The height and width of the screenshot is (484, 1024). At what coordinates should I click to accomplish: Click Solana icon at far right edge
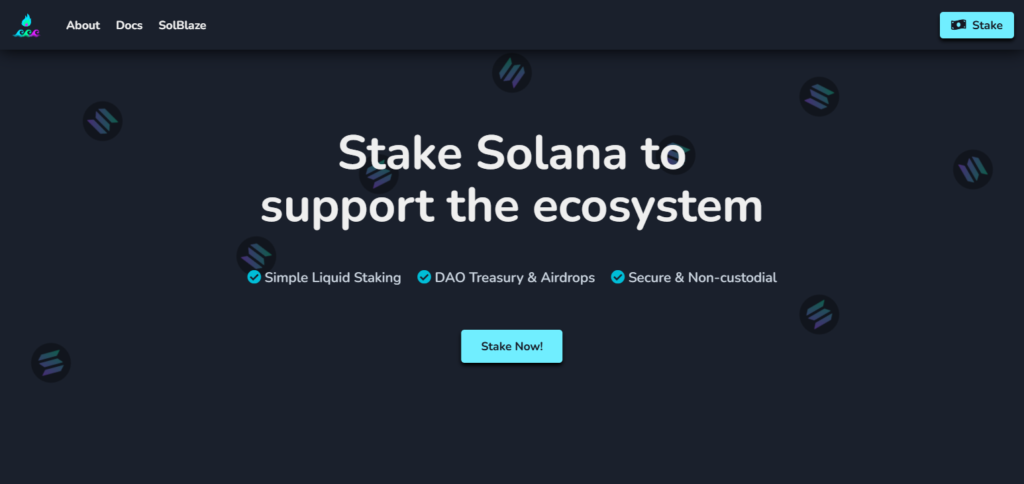973,169
